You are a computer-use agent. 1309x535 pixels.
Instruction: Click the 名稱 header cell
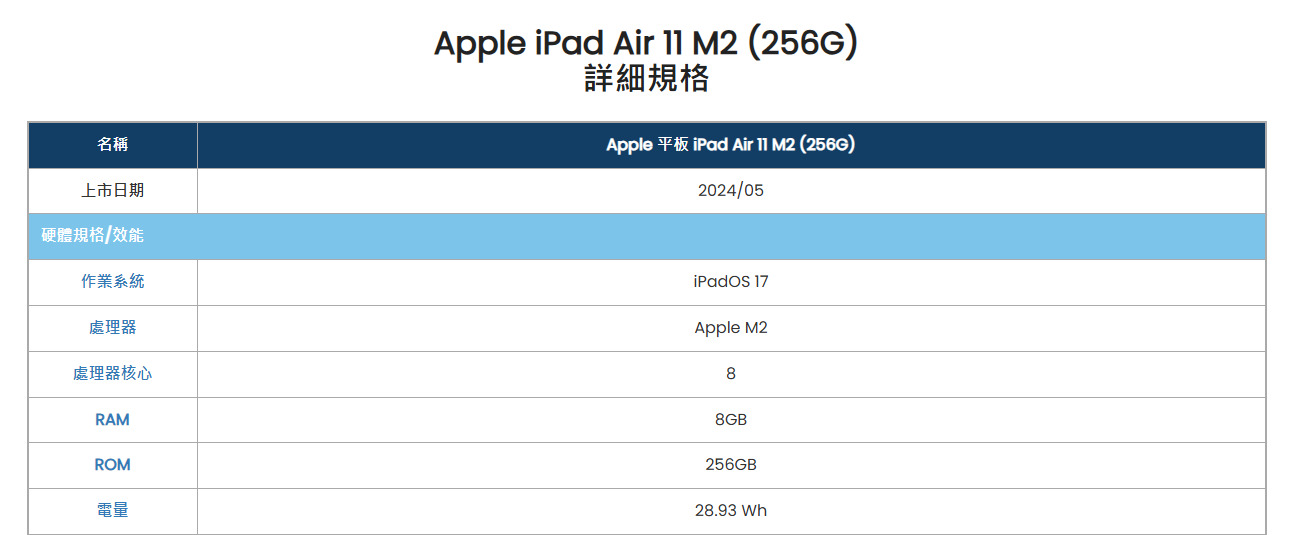point(112,145)
